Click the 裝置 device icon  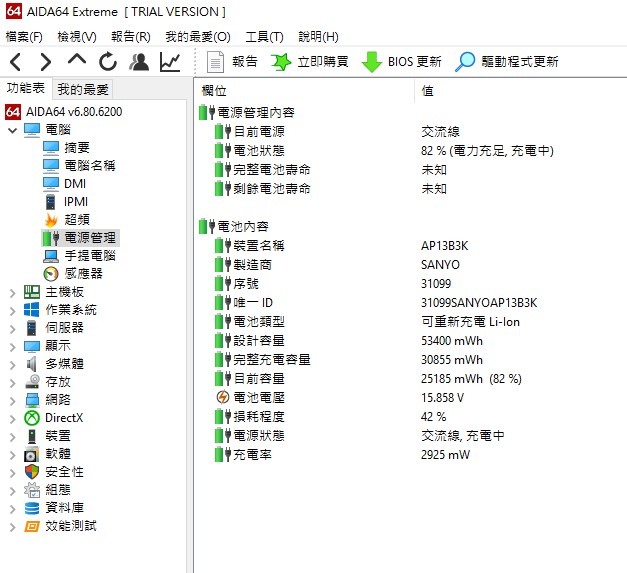point(32,436)
